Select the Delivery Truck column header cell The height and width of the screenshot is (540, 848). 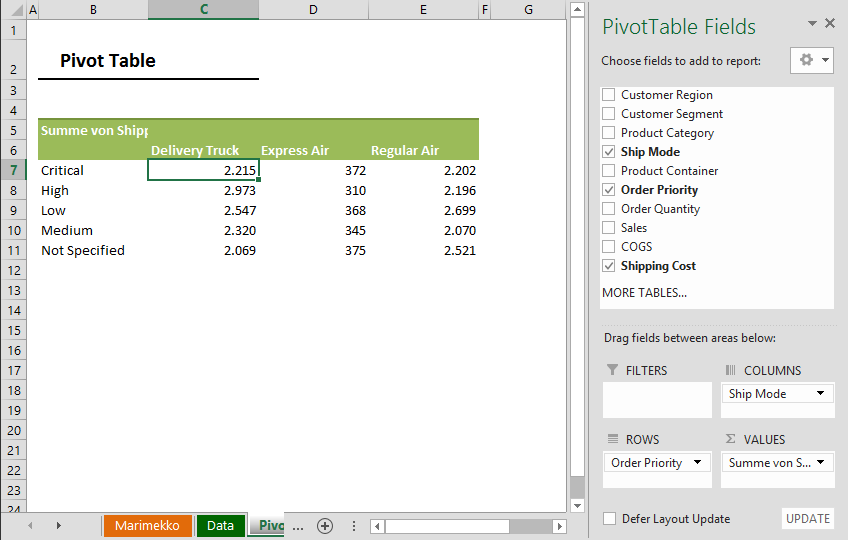tap(203, 150)
